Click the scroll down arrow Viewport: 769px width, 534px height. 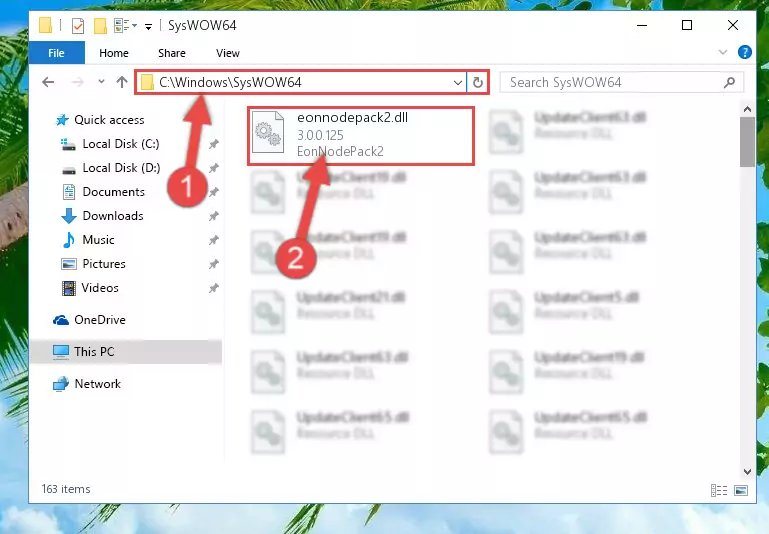tap(747, 472)
